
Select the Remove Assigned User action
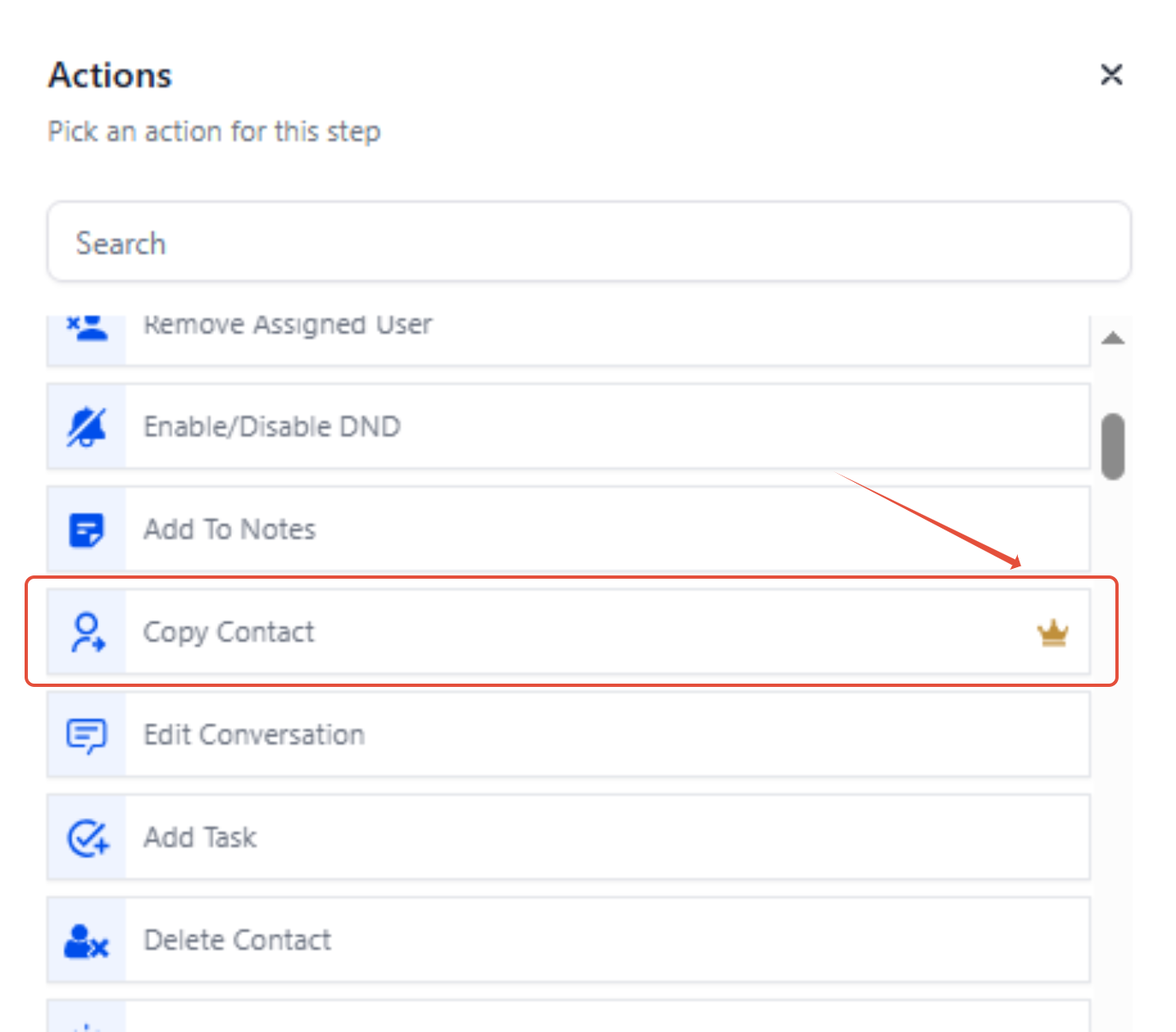pos(568,340)
